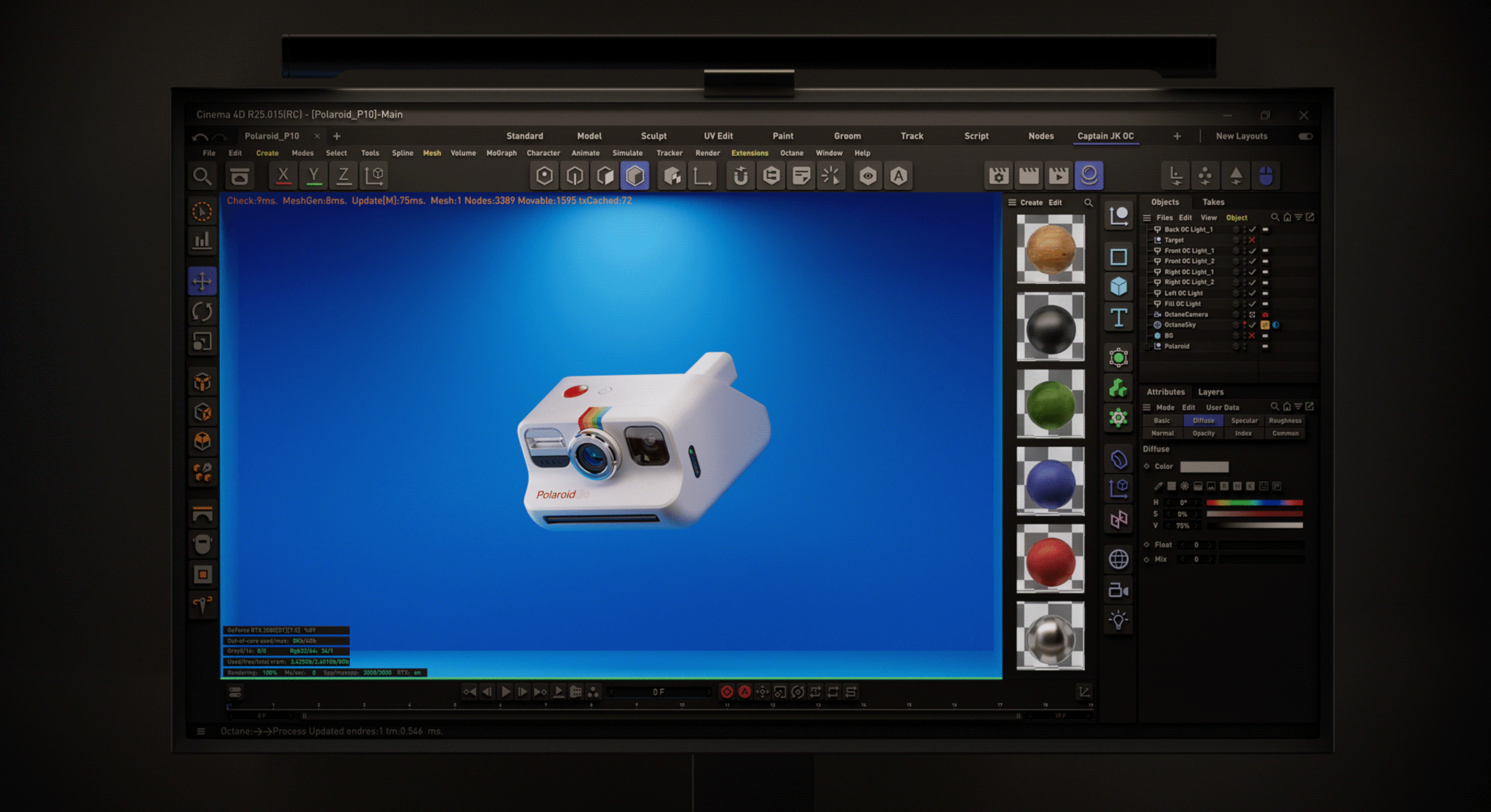Select the red material thumbnail
The image size is (1491, 812).
tap(1050, 559)
